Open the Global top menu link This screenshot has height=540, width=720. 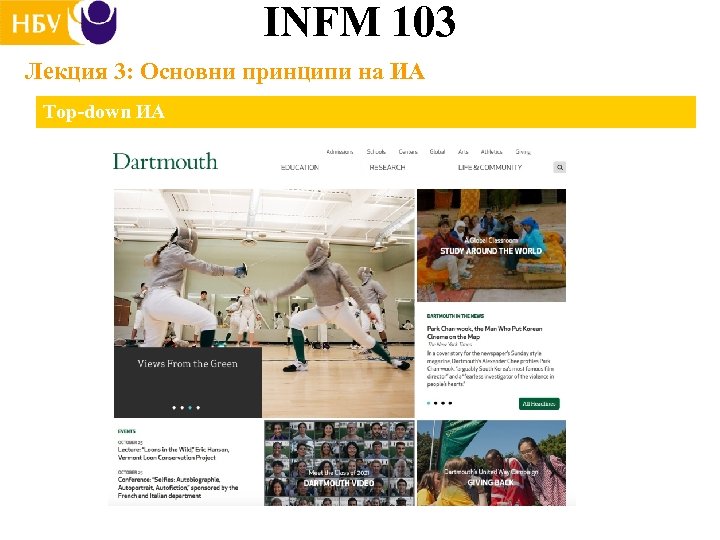(x=437, y=152)
